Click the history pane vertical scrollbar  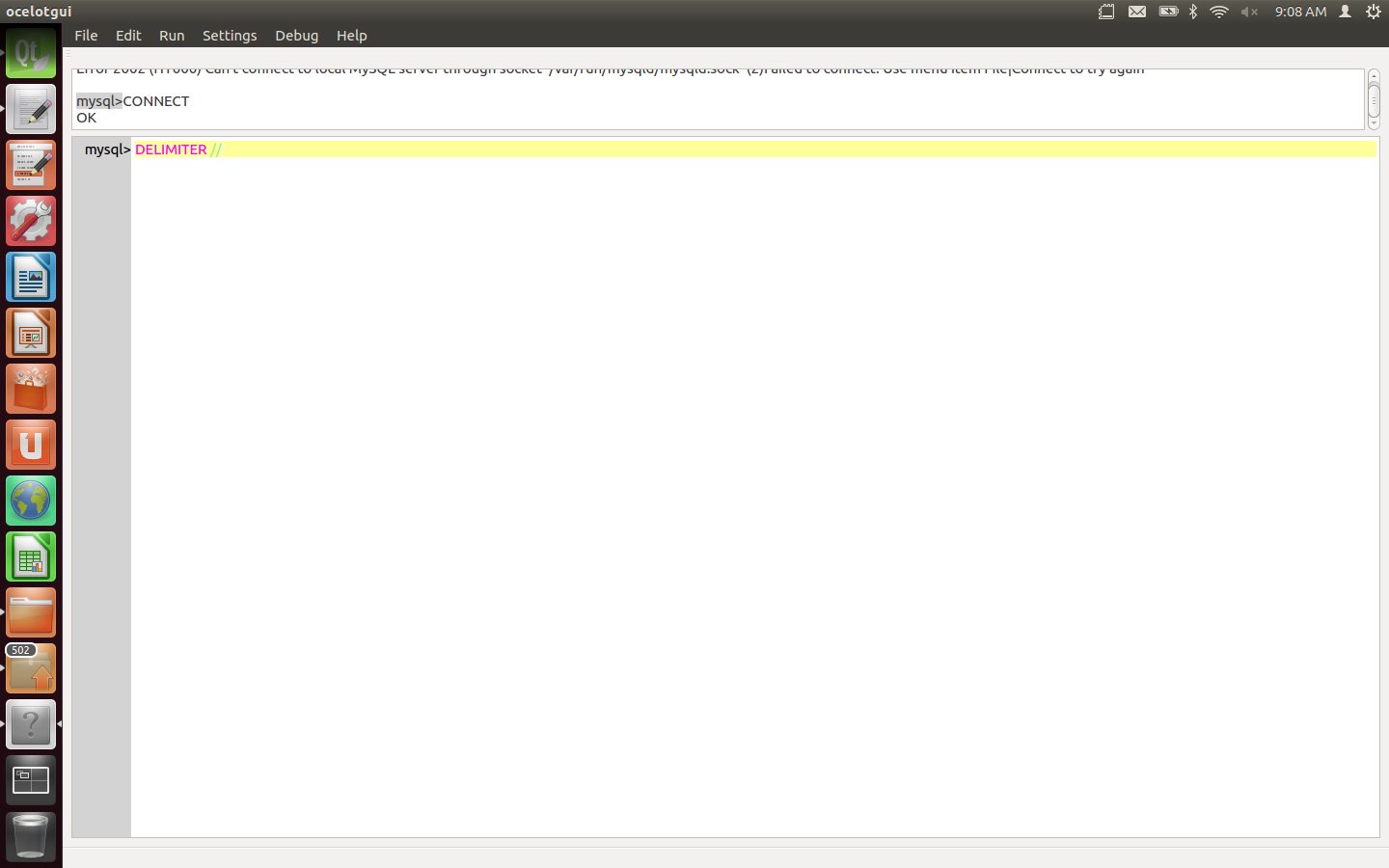point(1374,99)
